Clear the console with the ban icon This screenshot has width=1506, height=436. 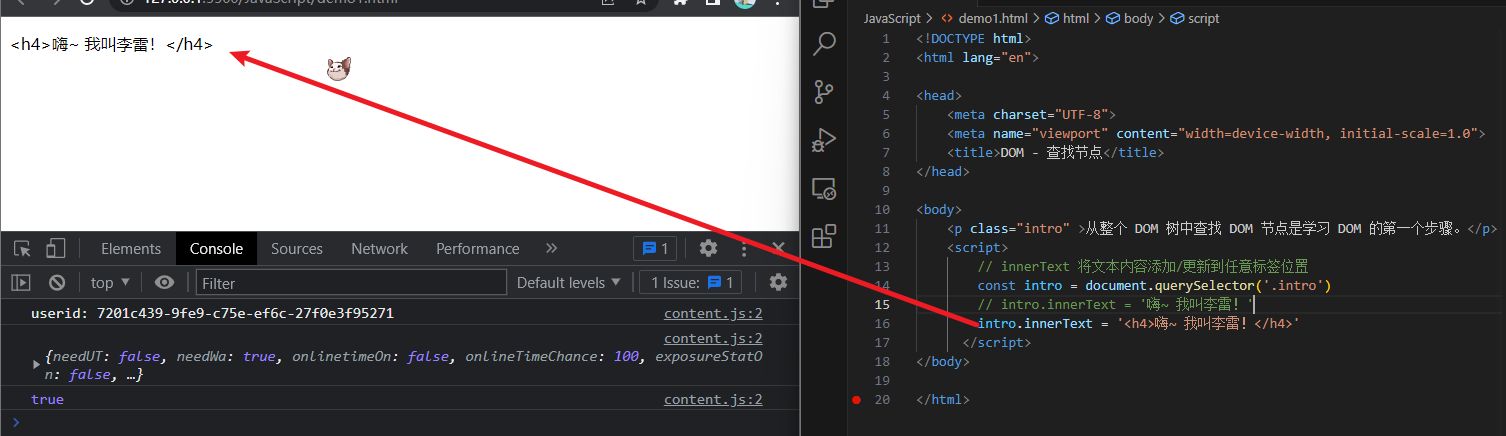pyautogui.click(x=57, y=283)
